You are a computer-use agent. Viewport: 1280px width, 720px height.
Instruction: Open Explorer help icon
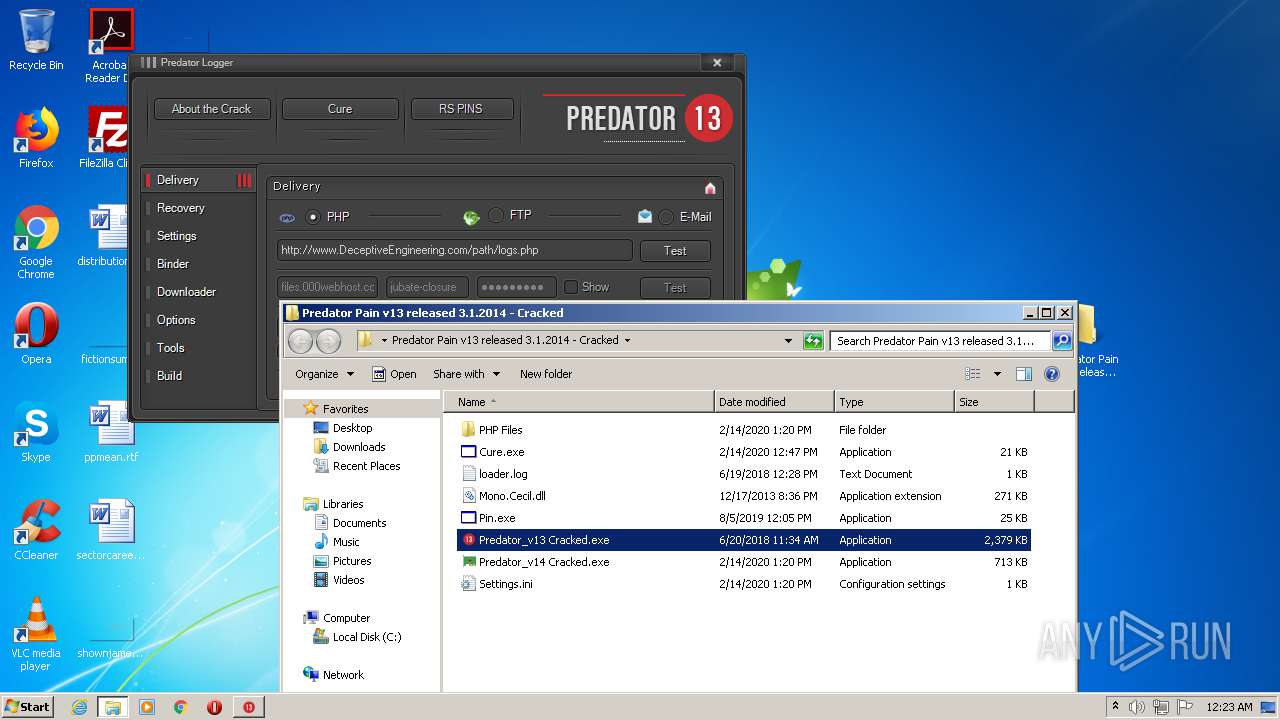[x=1051, y=374]
